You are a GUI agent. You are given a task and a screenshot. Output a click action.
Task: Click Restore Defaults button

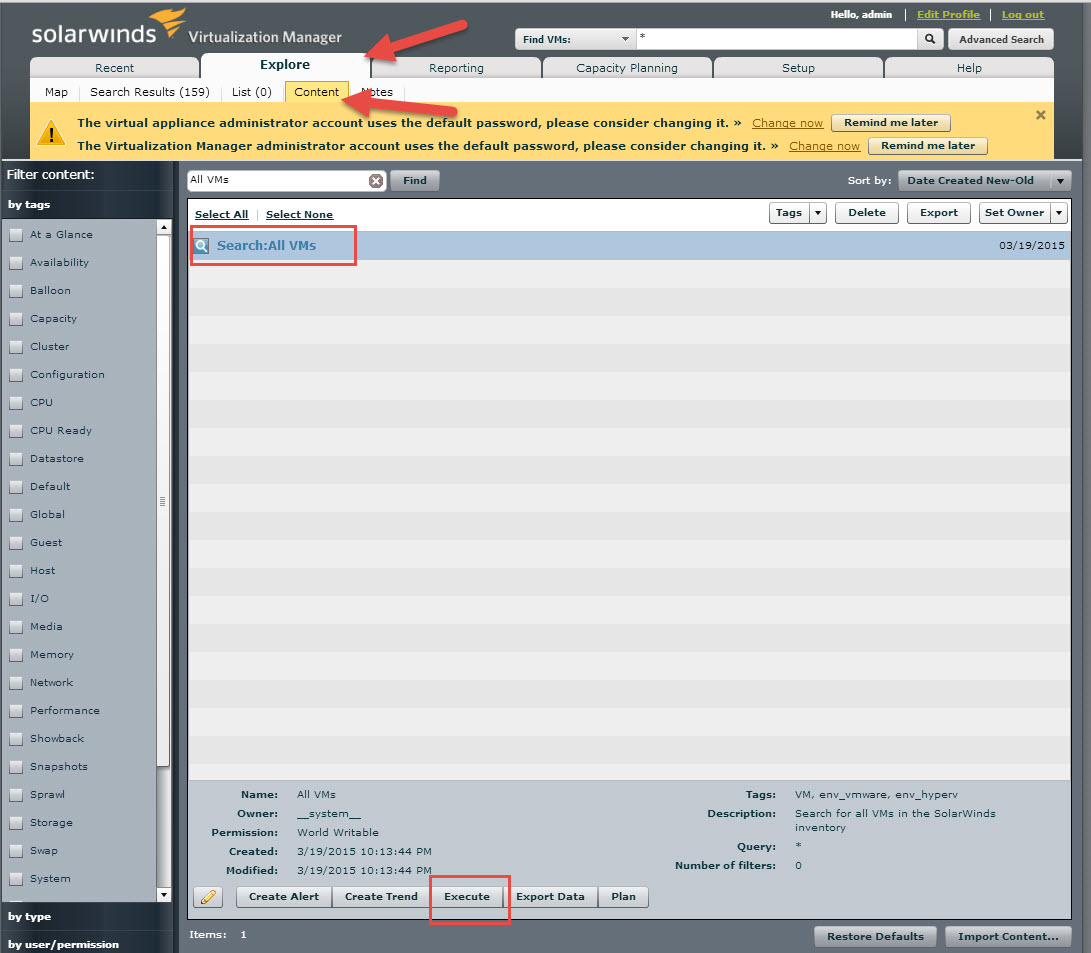click(x=875, y=936)
